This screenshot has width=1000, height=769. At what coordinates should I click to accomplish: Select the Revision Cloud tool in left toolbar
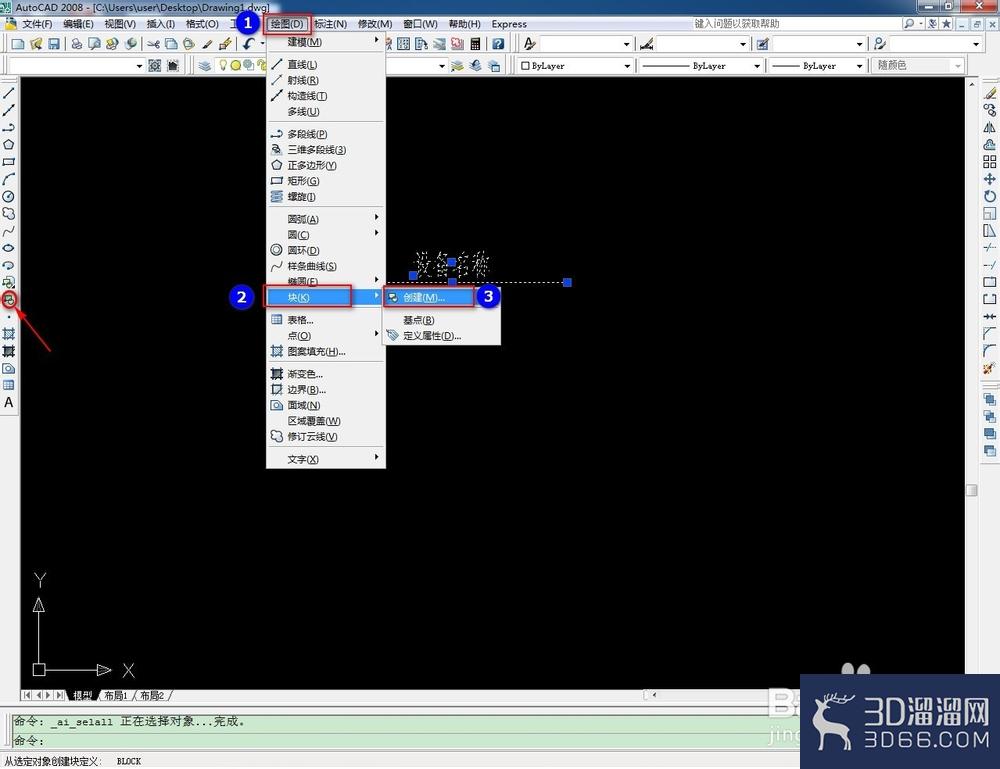click(9, 214)
